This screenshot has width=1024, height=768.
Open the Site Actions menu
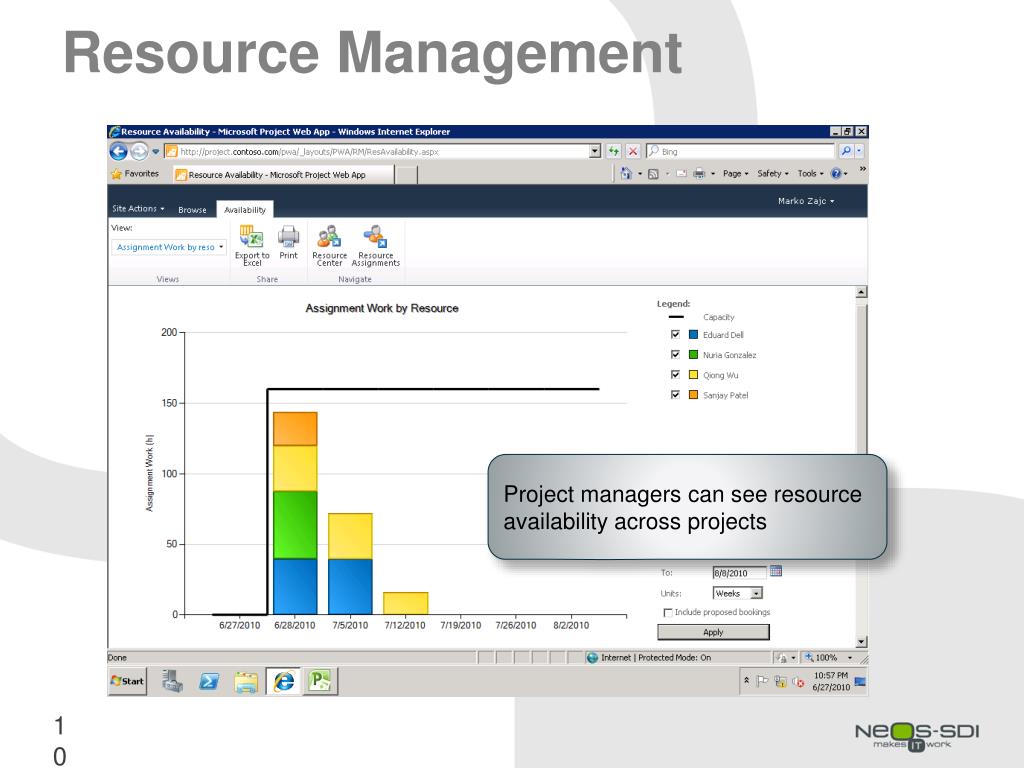138,208
